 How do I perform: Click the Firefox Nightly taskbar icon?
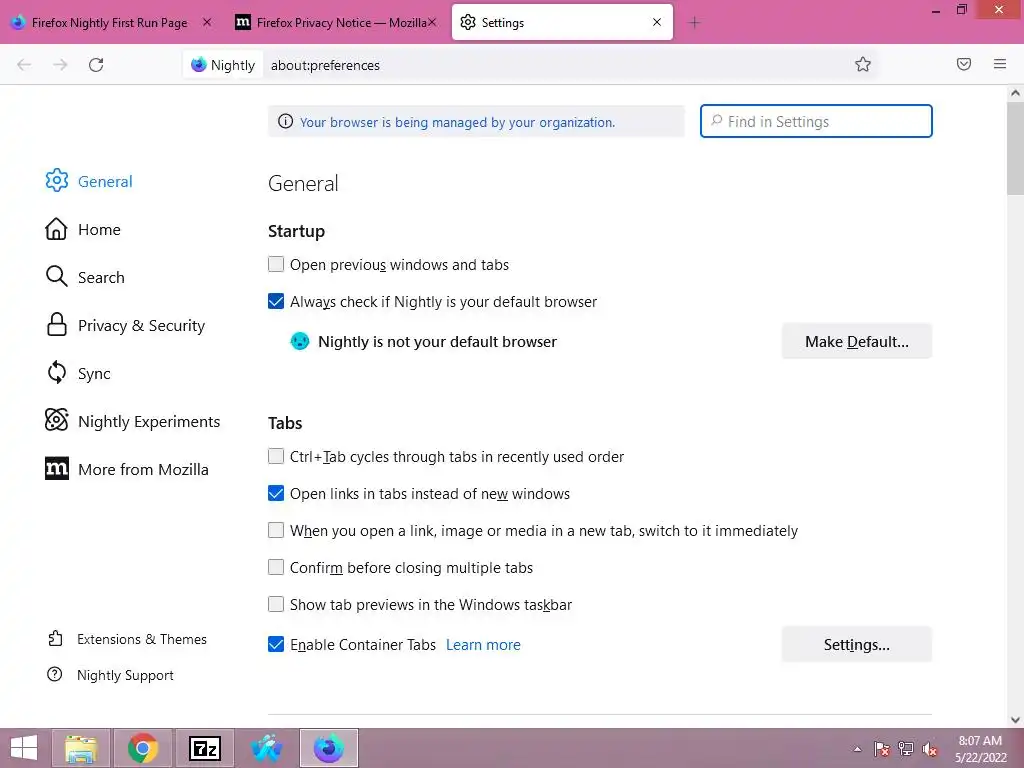329,748
